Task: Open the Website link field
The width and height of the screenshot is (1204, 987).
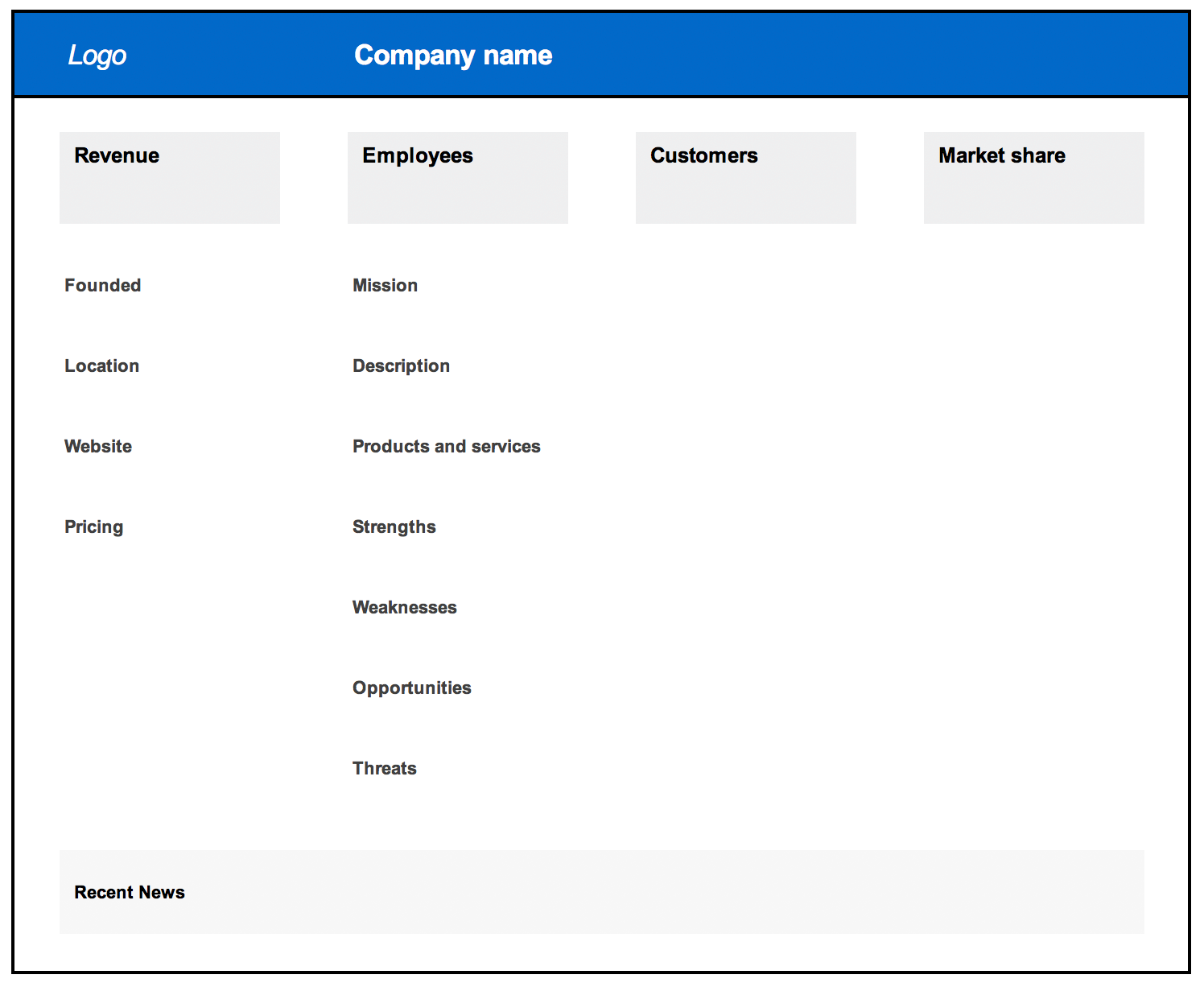Action: (97, 446)
